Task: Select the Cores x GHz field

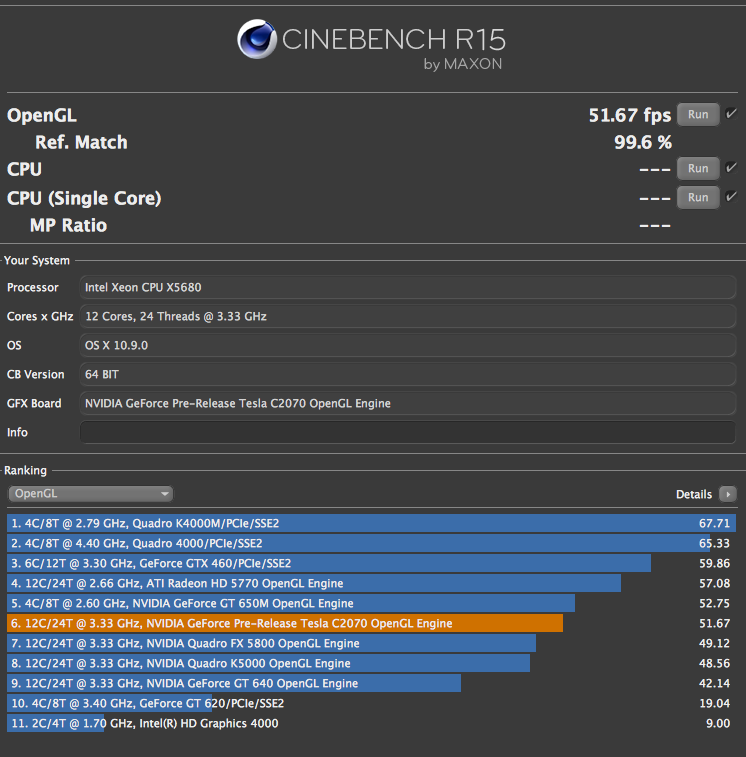Action: click(408, 316)
